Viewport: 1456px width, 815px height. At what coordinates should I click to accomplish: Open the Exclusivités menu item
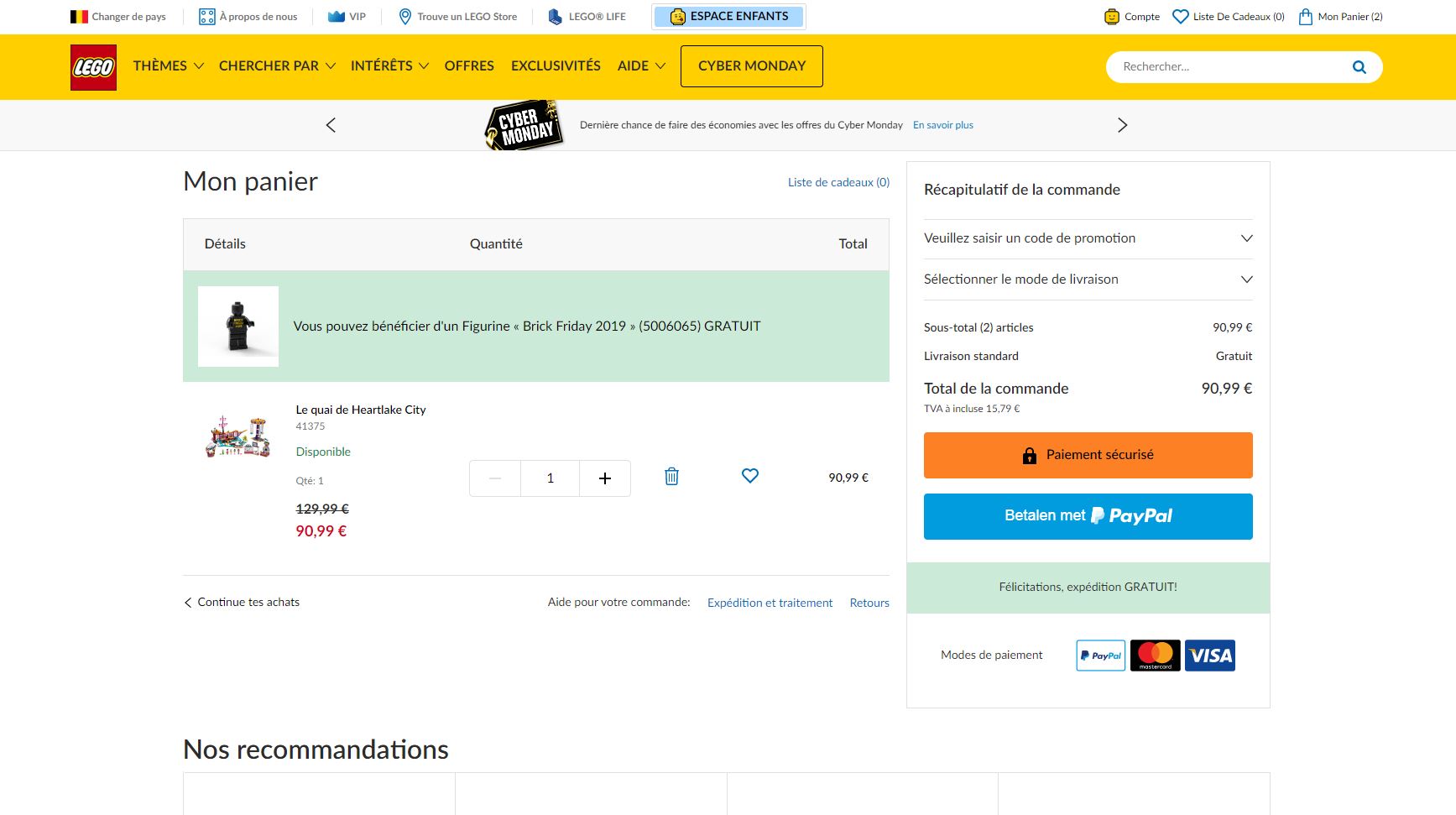(556, 65)
